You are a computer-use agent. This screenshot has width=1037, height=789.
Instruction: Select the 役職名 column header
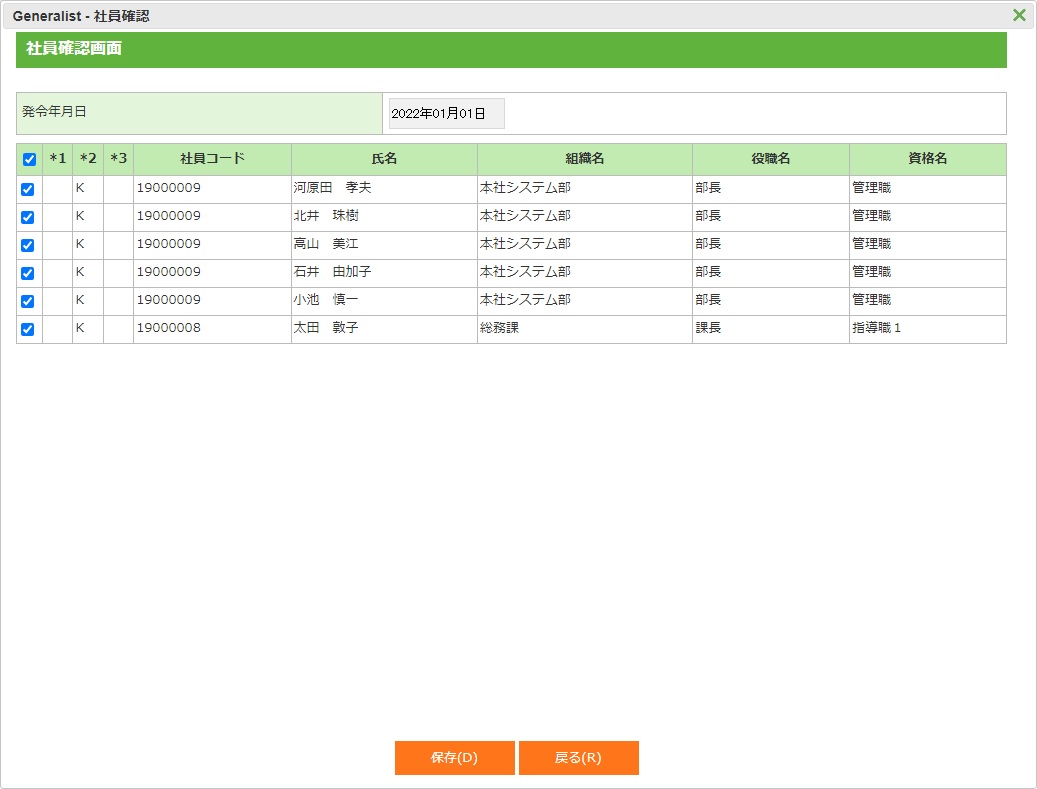pos(770,159)
